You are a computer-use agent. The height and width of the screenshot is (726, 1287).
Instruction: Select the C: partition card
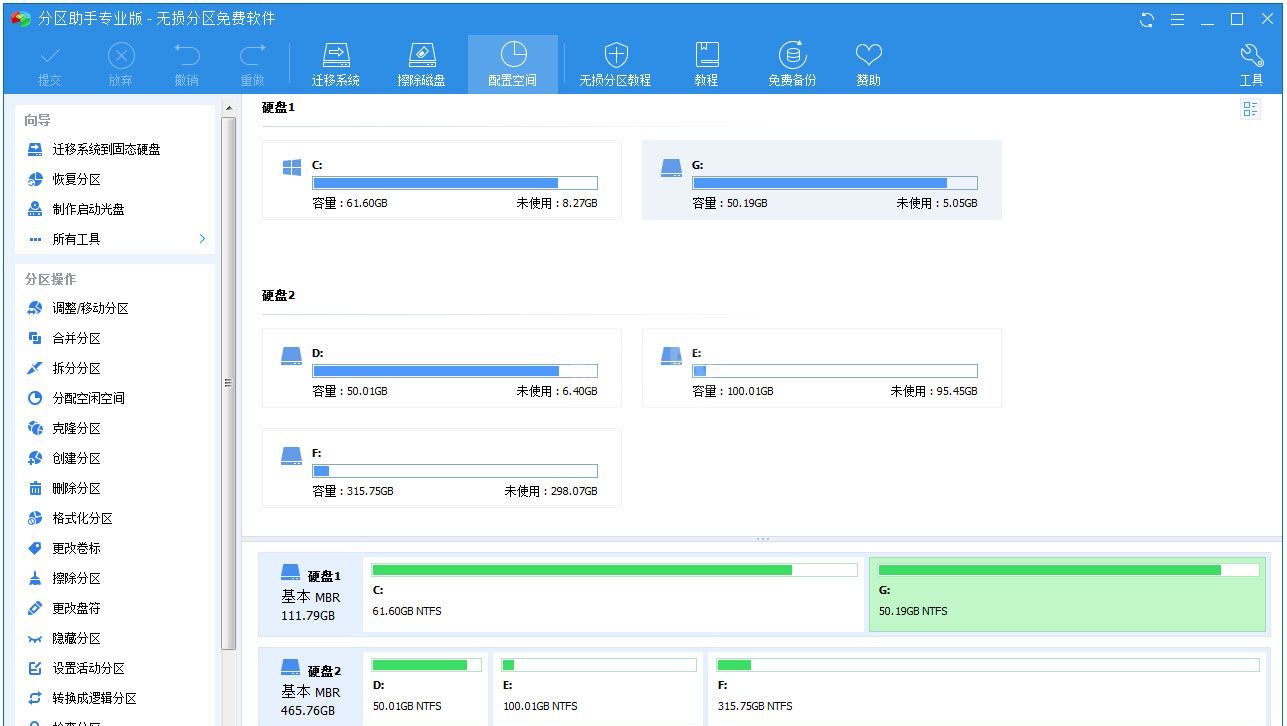(442, 180)
